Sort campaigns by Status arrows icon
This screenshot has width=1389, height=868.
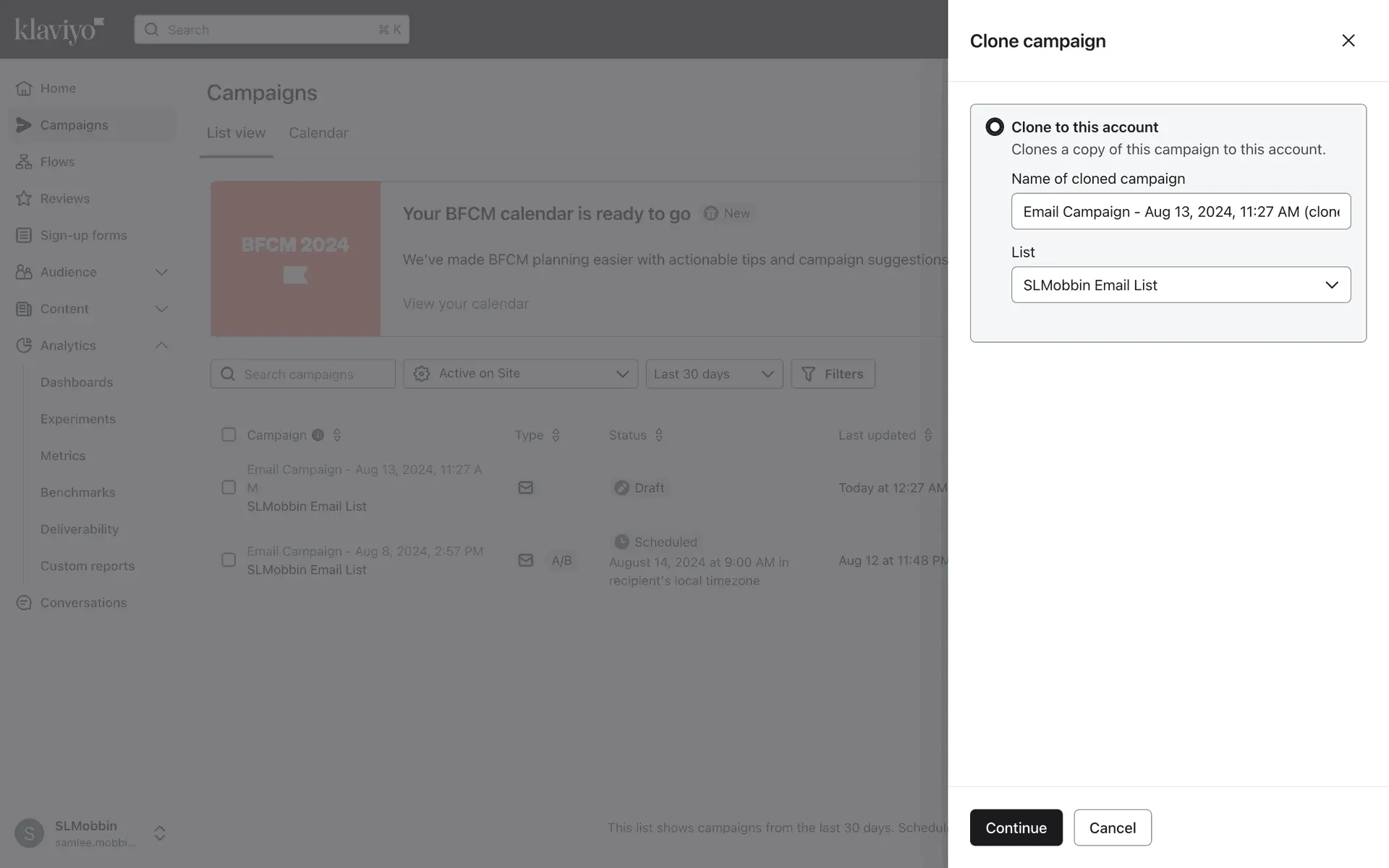pyautogui.click(x=658, y=435)
